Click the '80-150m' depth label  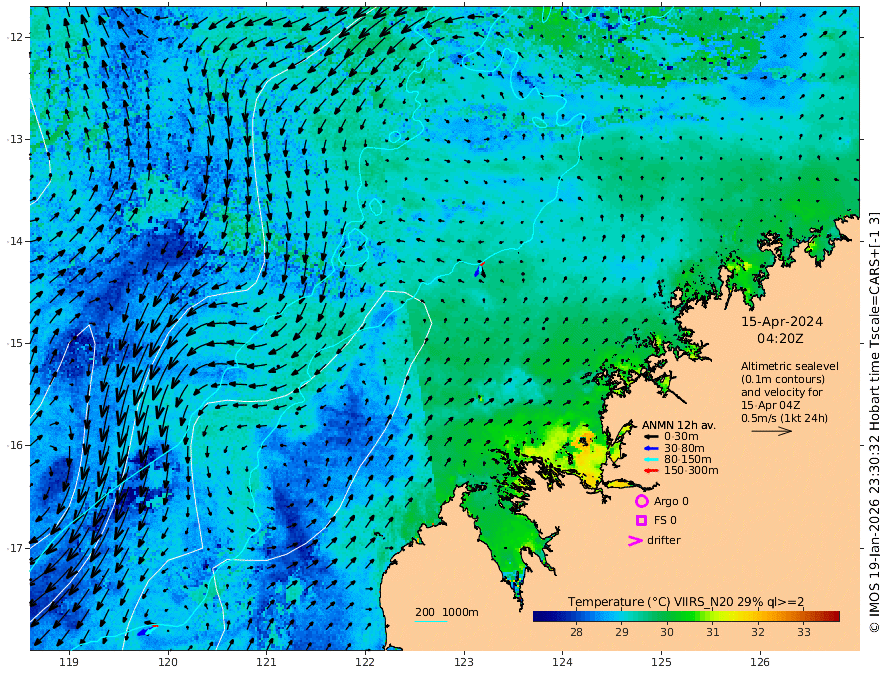point(688,460)
